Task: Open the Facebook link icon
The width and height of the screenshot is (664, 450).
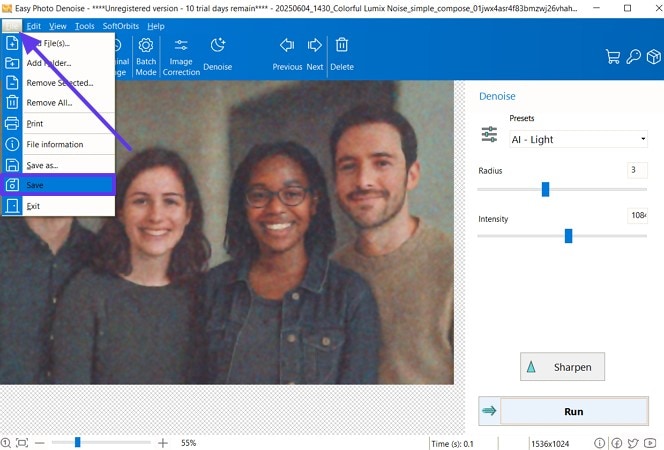Action: [x=617, y=443]
